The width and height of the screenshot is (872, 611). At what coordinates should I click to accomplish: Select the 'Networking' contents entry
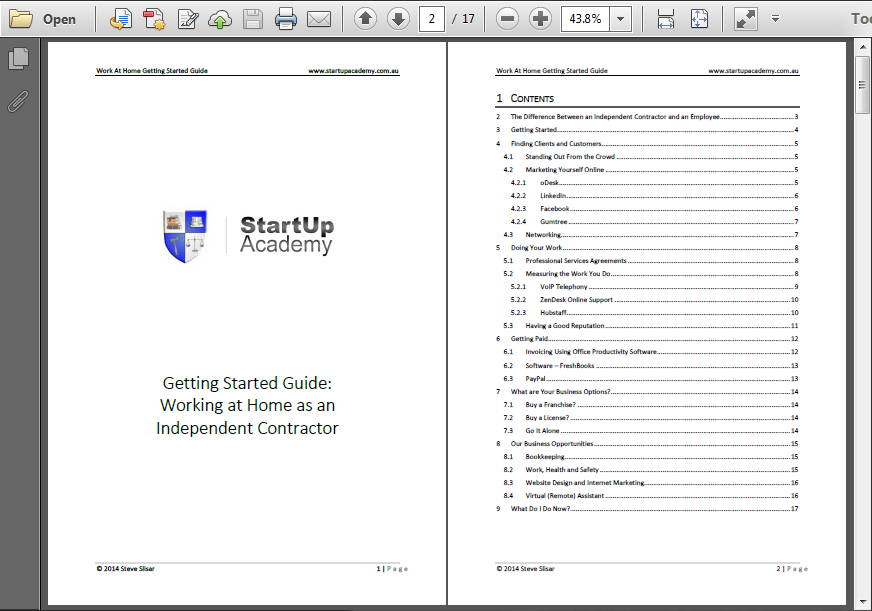point(651,235)
